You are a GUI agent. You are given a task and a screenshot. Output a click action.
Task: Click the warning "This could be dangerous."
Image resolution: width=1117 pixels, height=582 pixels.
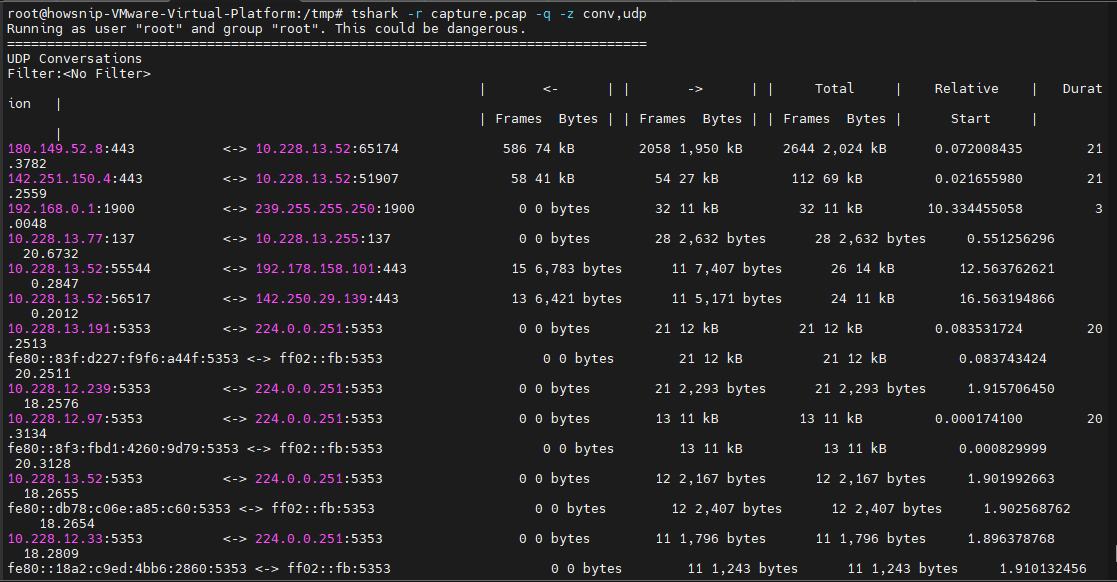click(430, 28)
